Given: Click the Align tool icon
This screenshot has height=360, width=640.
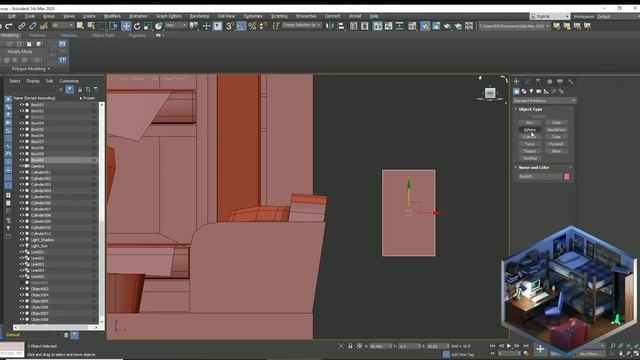Looking at the screenshot, I should click(x=341, y=26).
